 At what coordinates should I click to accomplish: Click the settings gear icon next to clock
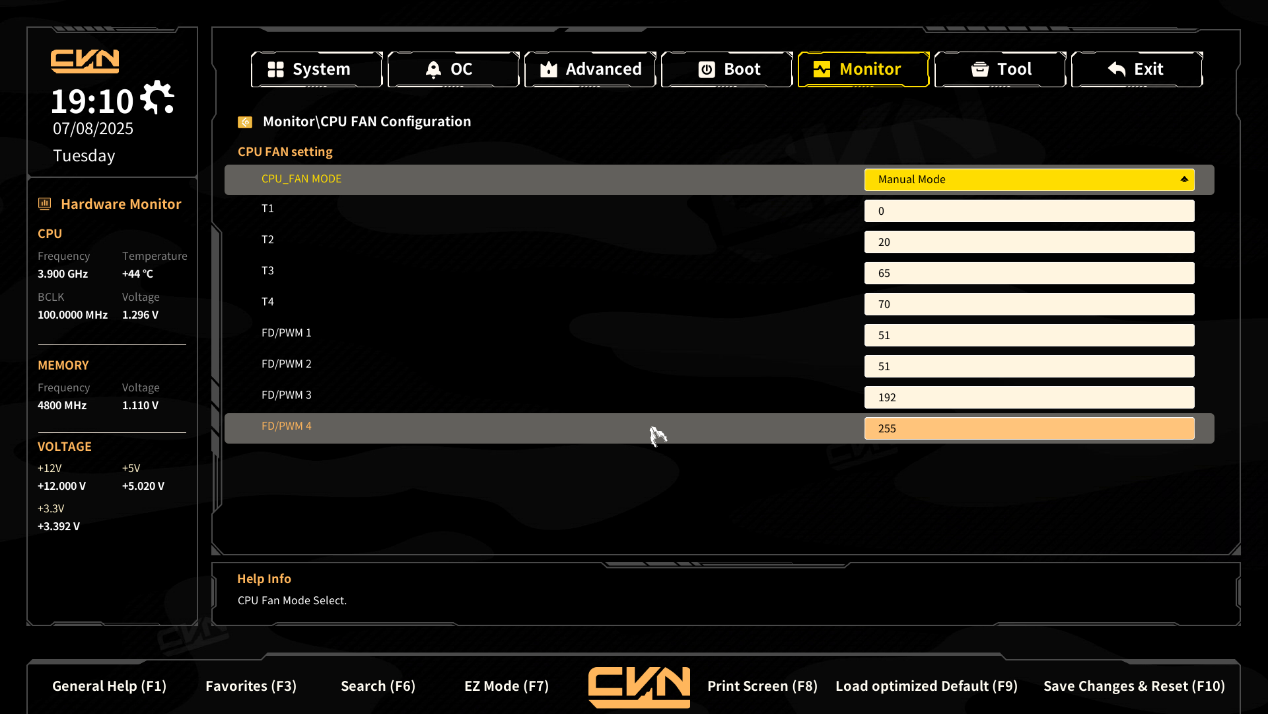(x=157, y=98)
